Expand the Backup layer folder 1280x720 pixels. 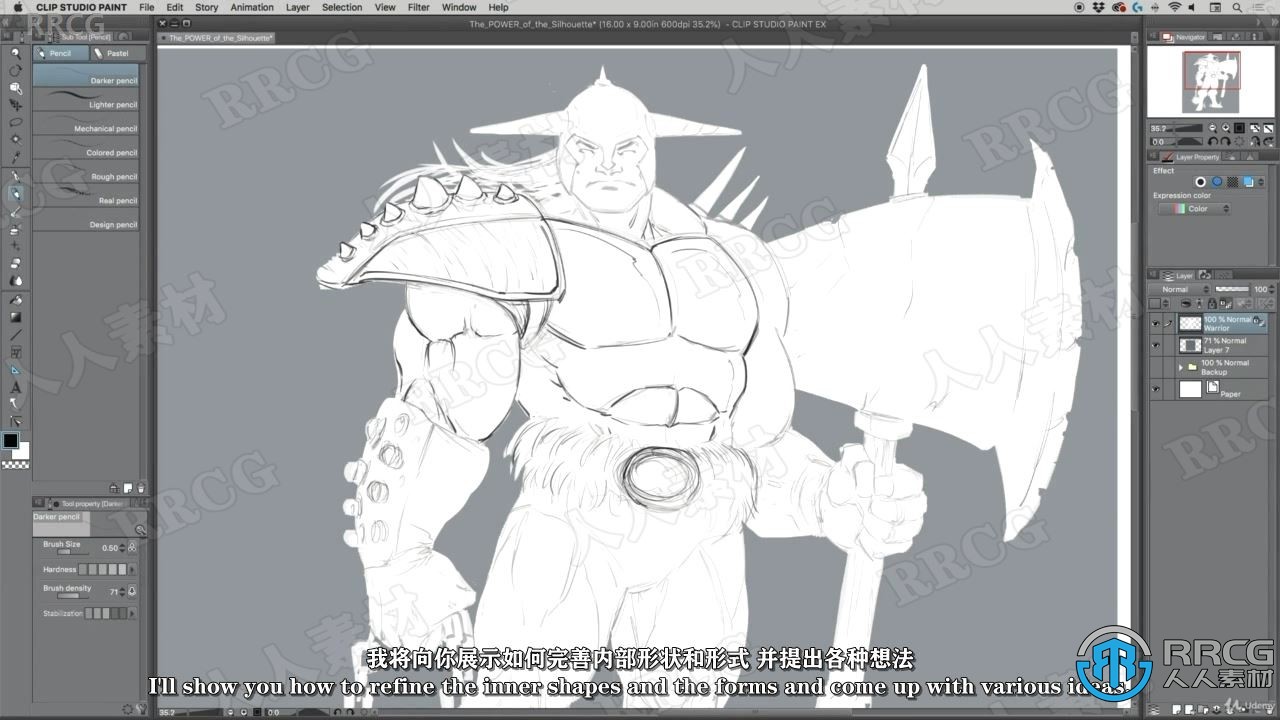click(1181, 367)
